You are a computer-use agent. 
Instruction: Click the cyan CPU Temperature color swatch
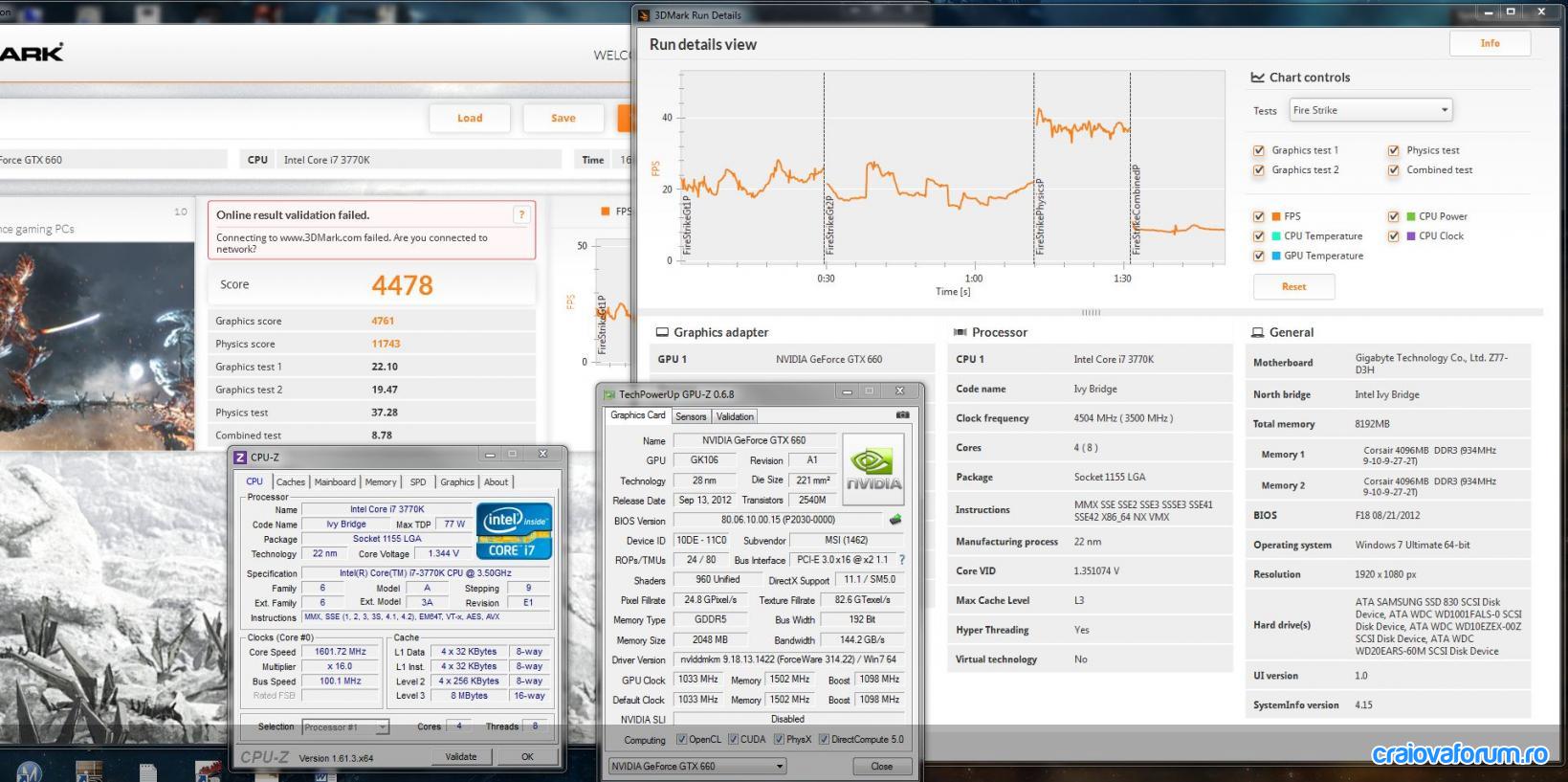pos(1276,236)
